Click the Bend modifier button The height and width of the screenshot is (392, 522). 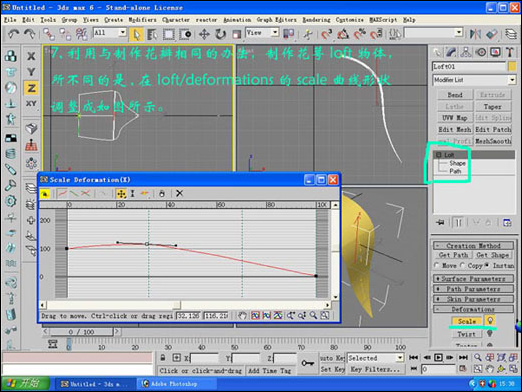(x=455, y=95)
